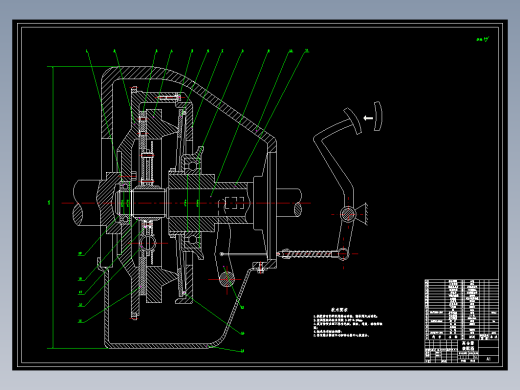Click the hatched pedal pivot circle
This screenshot has height=390, width=520.
tap(348, 214)
